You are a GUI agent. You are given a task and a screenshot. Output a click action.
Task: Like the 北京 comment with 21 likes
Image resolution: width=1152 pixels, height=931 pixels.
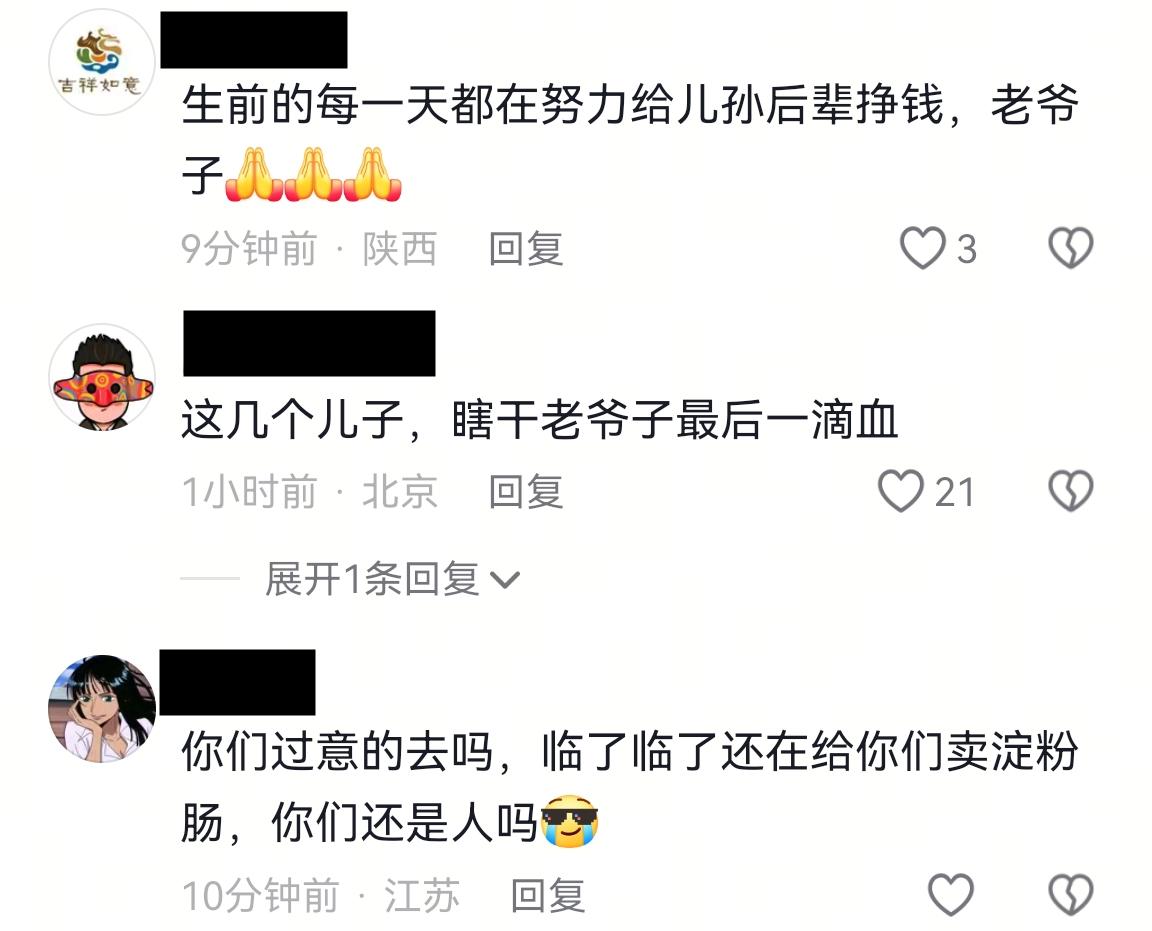tap(901, 491)
